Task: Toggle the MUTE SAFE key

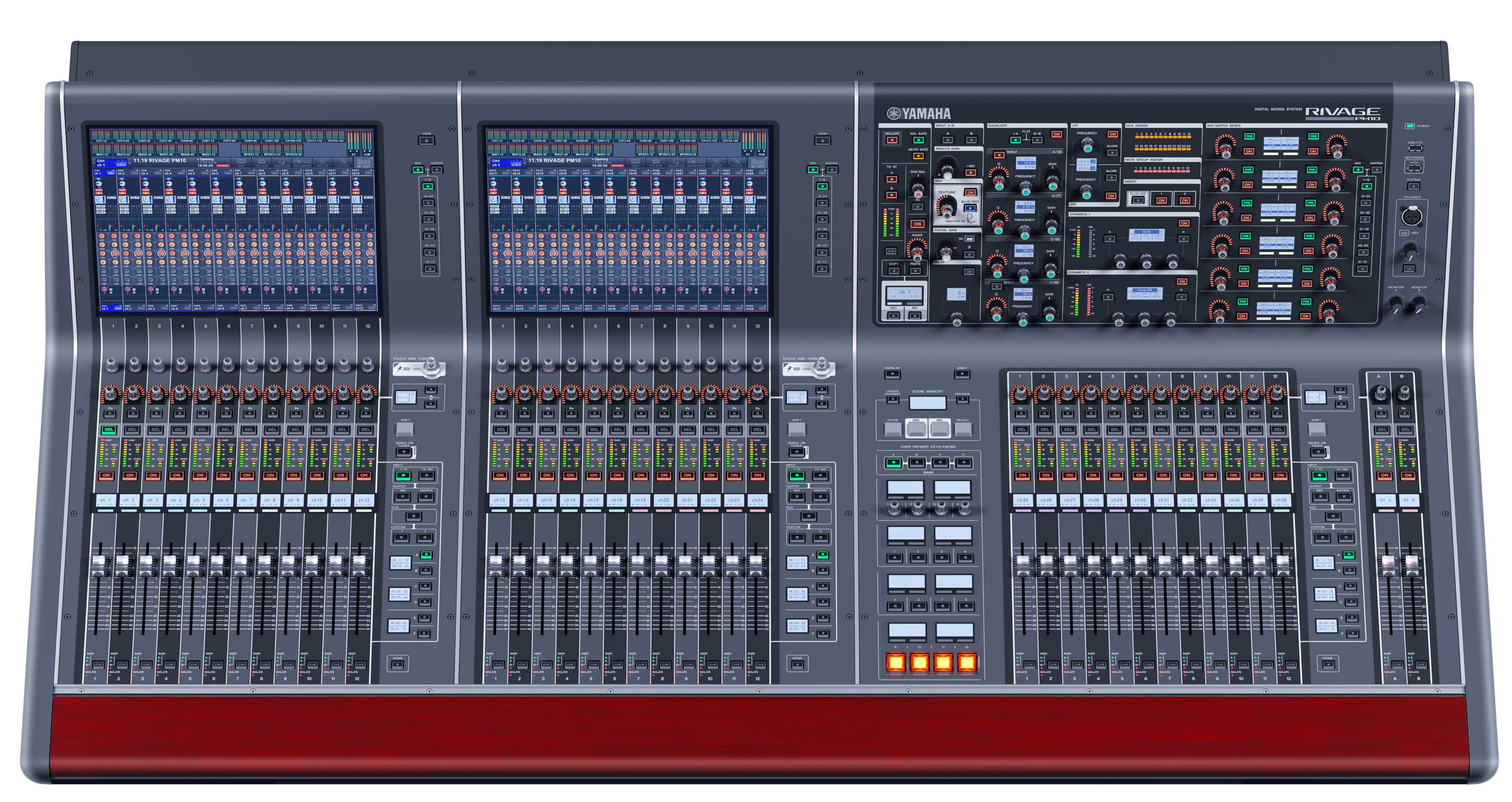Action: tap(919, 156)
